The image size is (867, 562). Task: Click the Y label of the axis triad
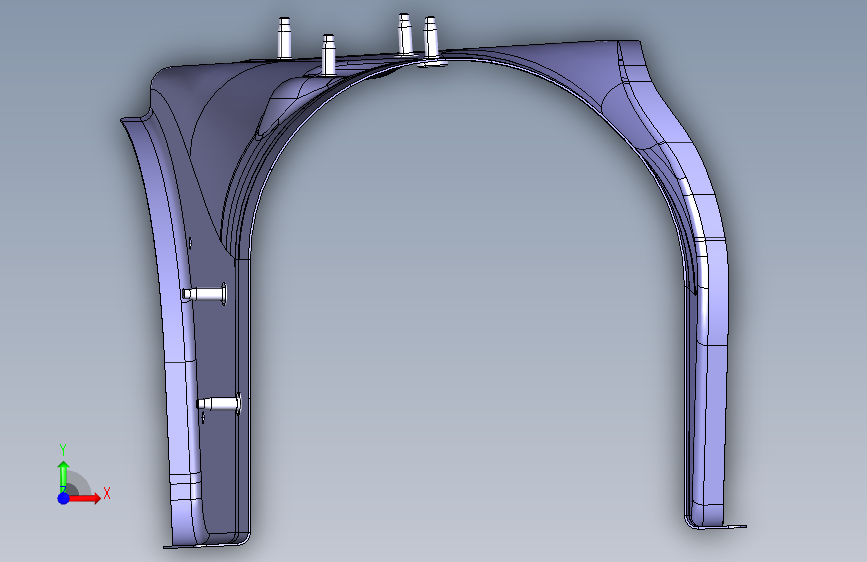click(x=63, y=450)
